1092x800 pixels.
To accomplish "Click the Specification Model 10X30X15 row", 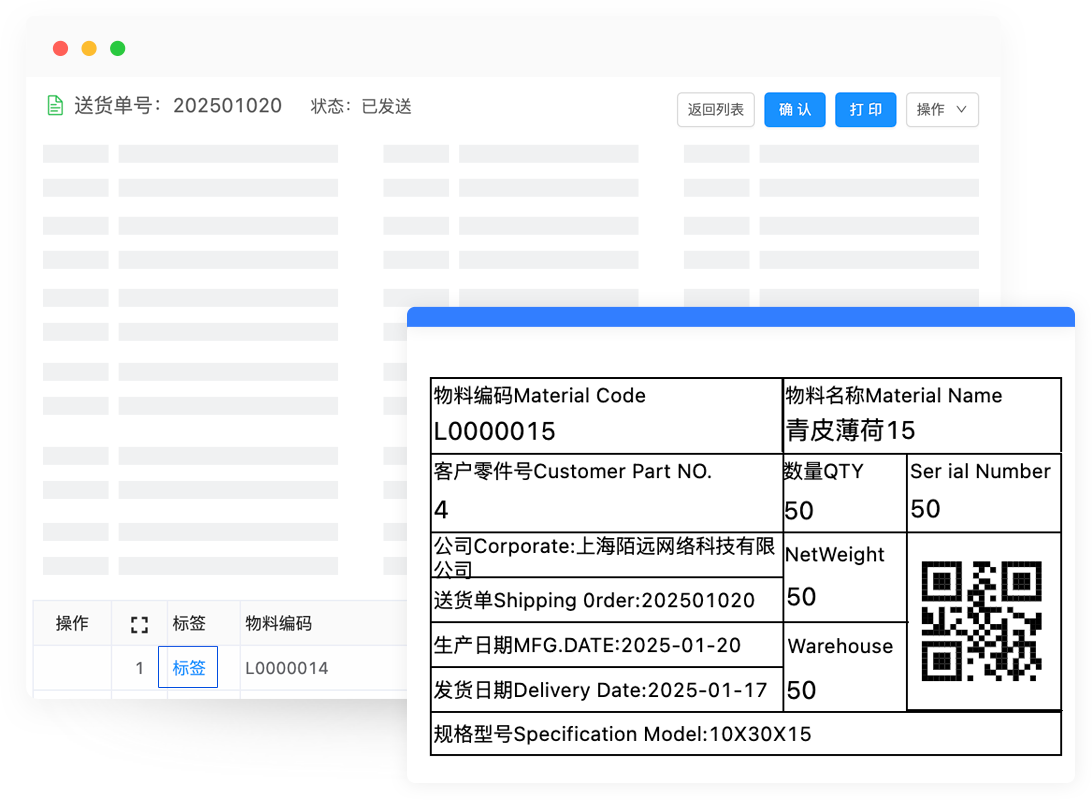I will coord(622,734).
